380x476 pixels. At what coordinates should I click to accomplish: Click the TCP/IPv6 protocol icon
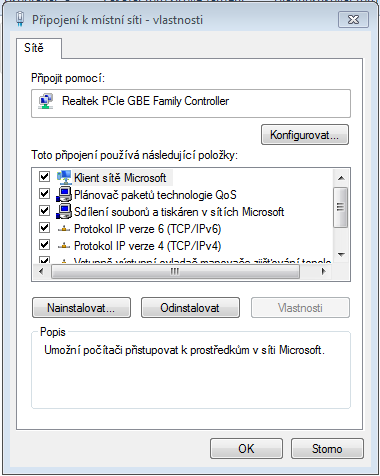coord(64,229)
